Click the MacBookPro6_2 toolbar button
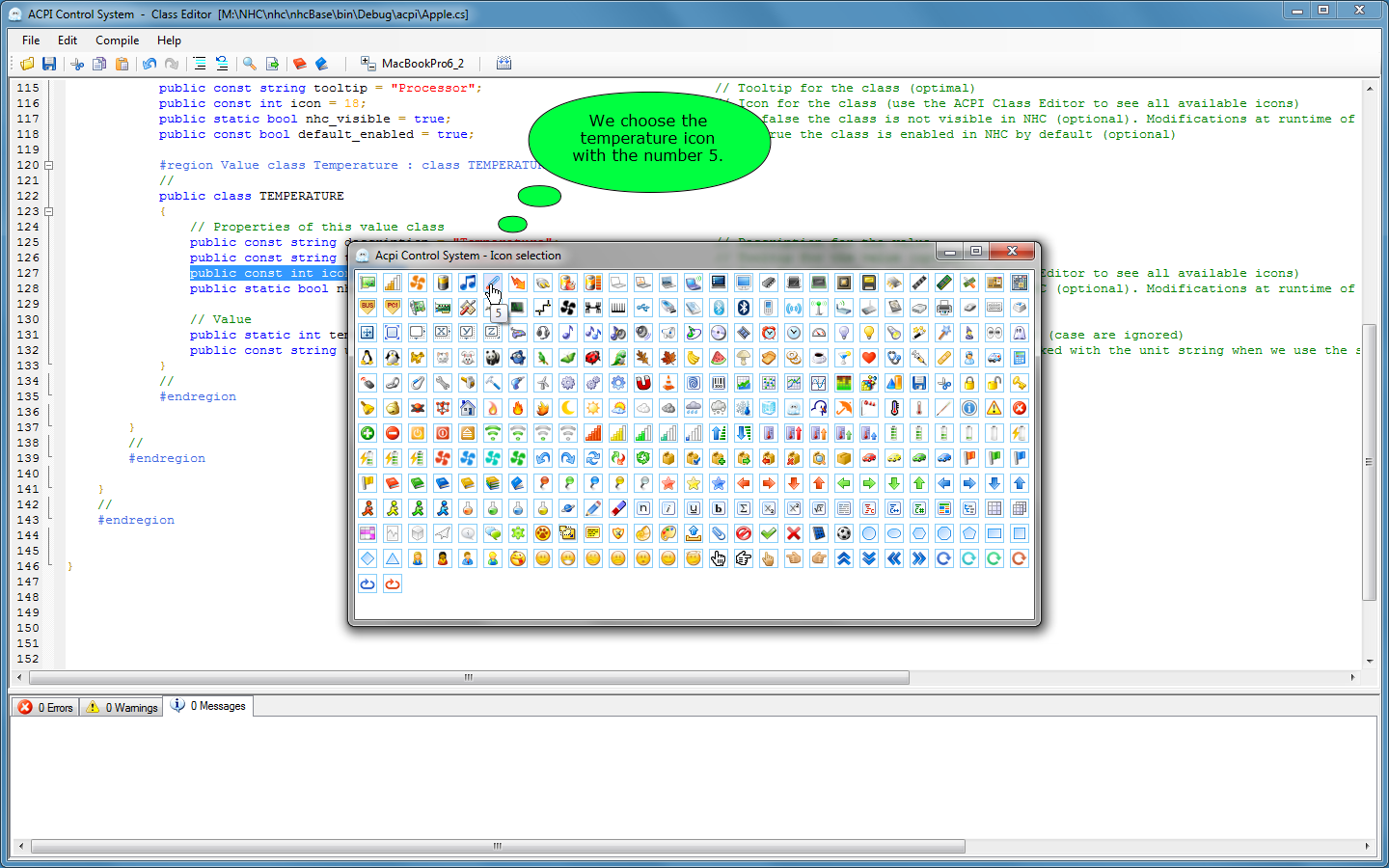Screen dimensions: 1389x868 click(x=413, y=64)
